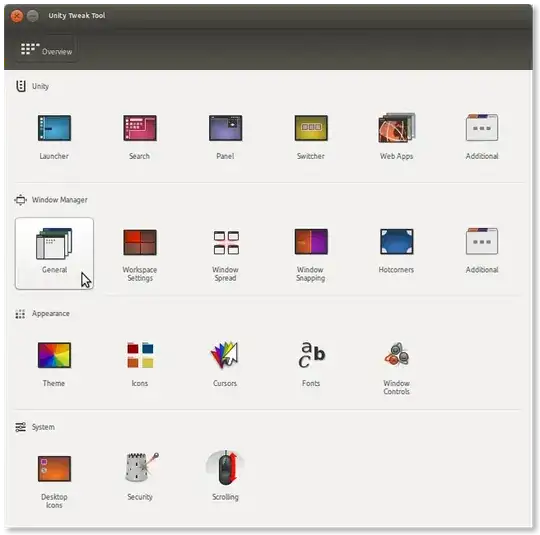Open the Switcher settings icon
The height and width of the screenshot is (535, 540).
[311, 128]
